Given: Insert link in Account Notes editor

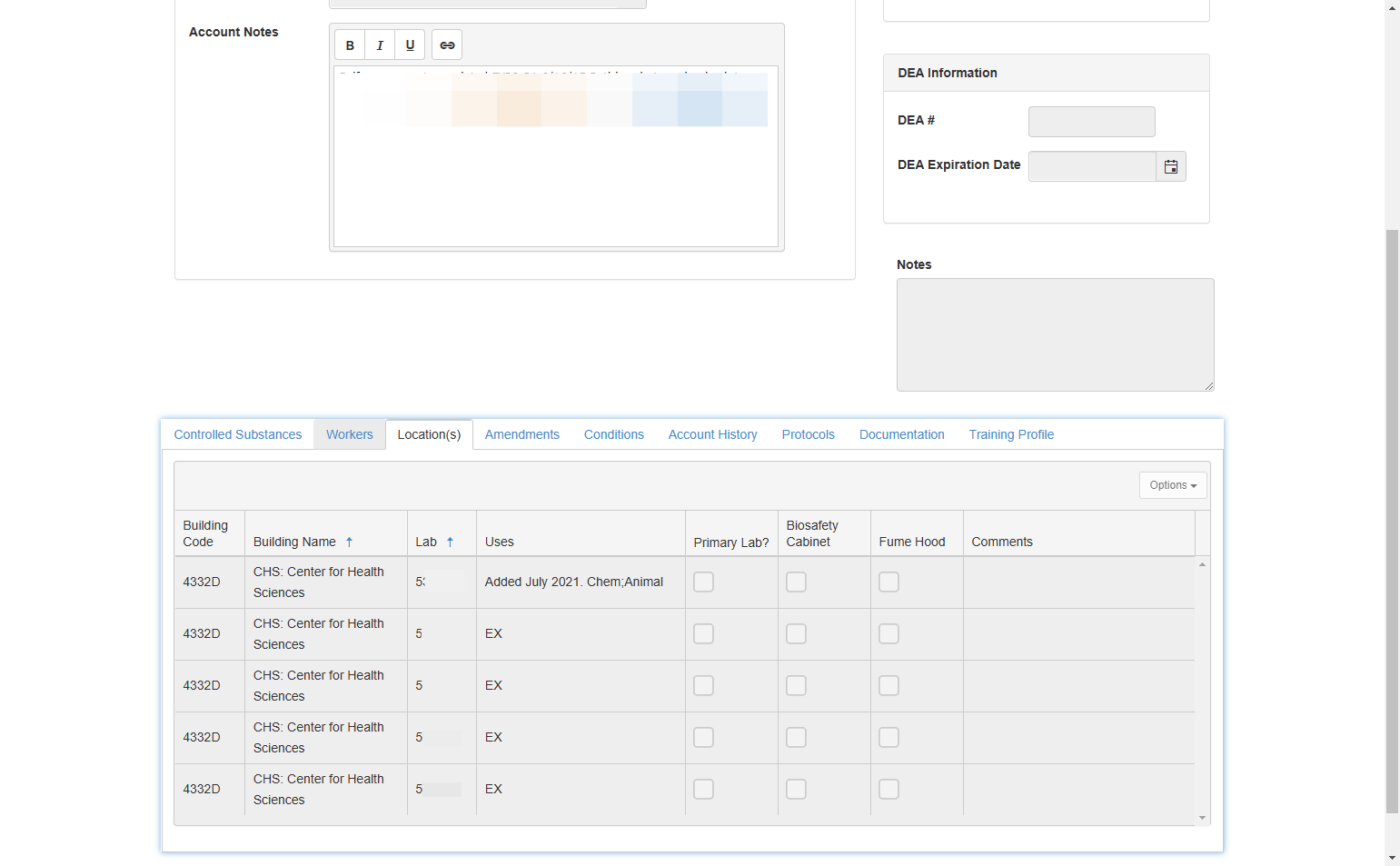Looking at the screenshot, I should click(447, 45).
